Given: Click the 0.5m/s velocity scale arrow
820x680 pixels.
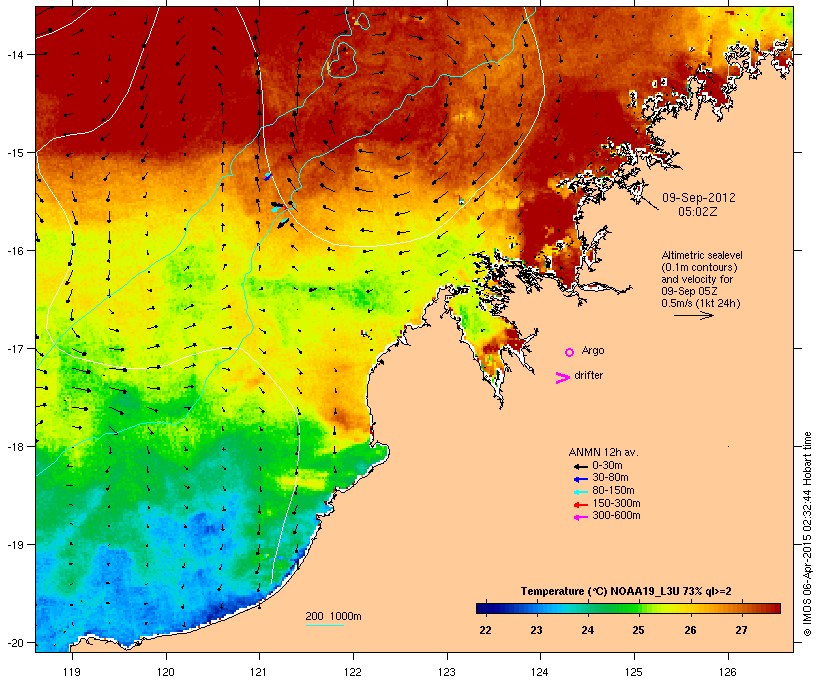Looking at the screenshot, I should (694, 315).
